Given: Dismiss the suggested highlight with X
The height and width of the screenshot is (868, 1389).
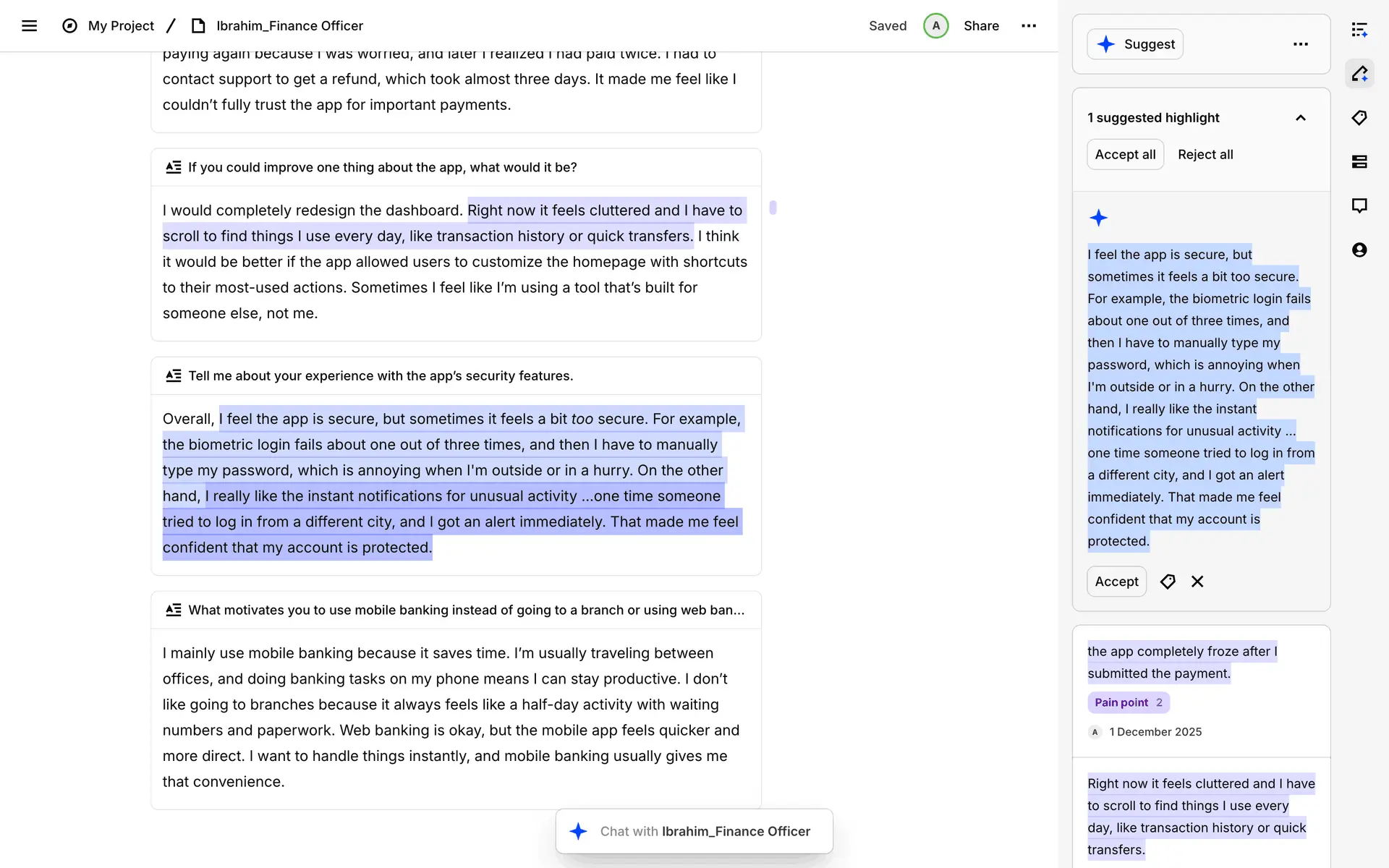Looking at the screenshot, I should (1197, 582).
